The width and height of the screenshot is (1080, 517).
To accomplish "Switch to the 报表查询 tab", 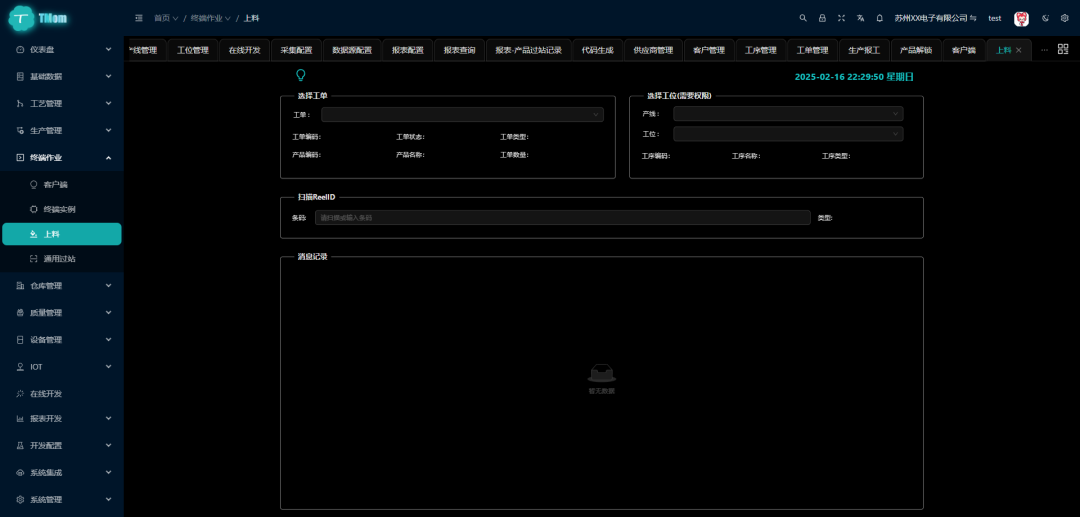I will [x=460, y=50].
